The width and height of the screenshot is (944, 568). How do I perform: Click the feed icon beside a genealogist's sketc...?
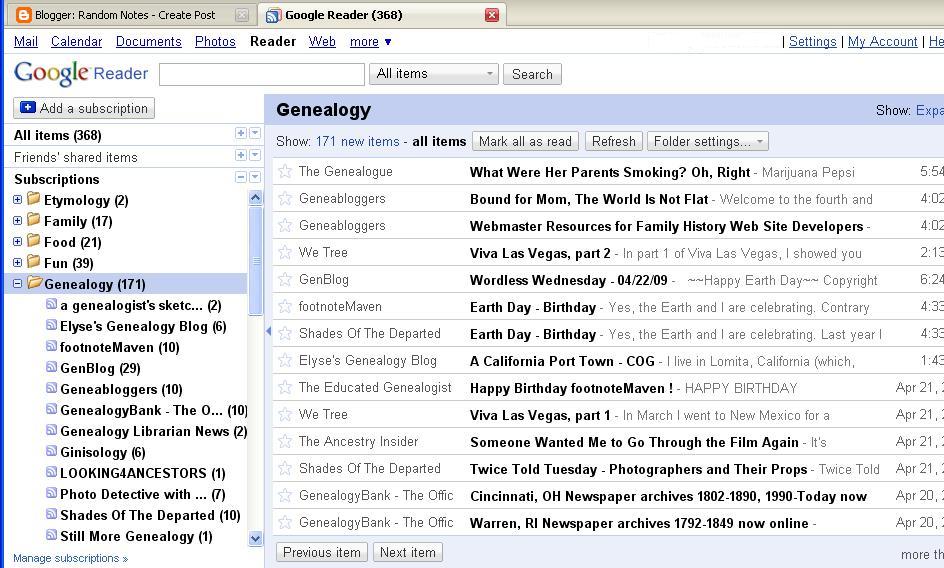coord(52,304)
